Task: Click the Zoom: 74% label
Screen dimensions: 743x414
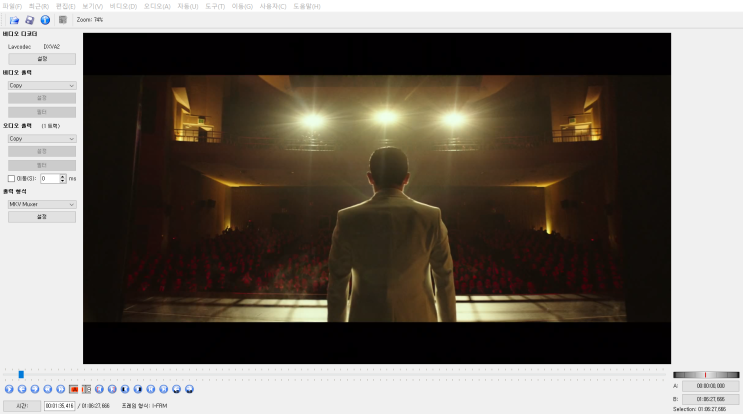Action: [90, 20]
